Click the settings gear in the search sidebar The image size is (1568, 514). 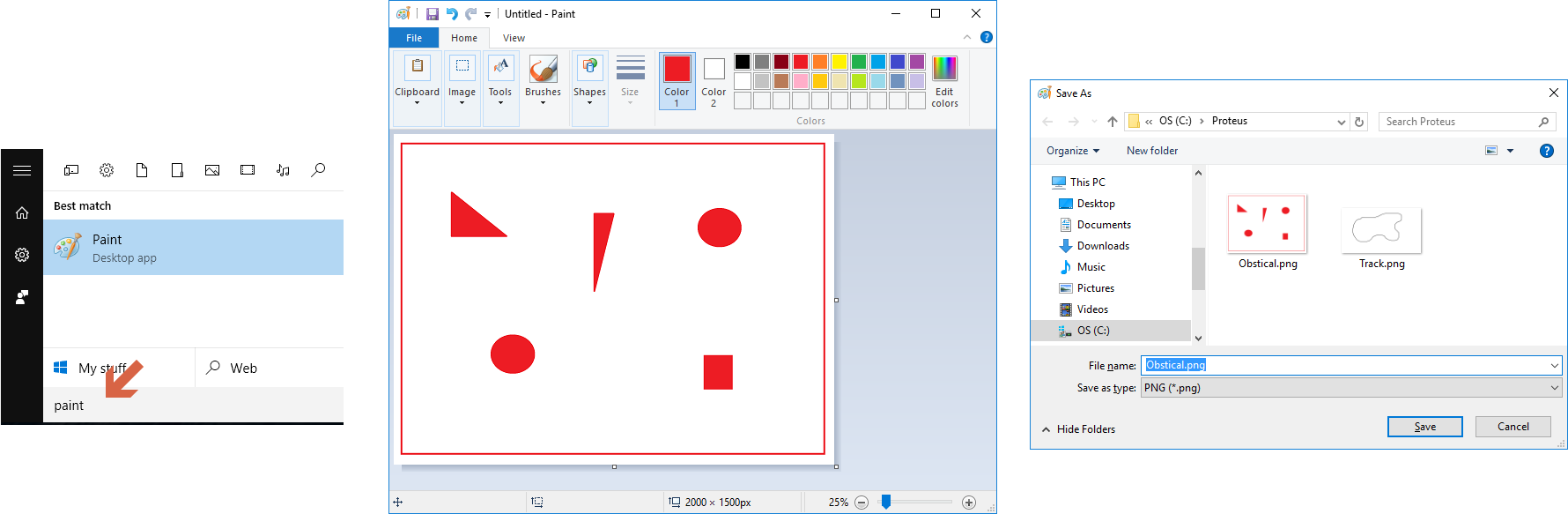[x=22, y=255]
